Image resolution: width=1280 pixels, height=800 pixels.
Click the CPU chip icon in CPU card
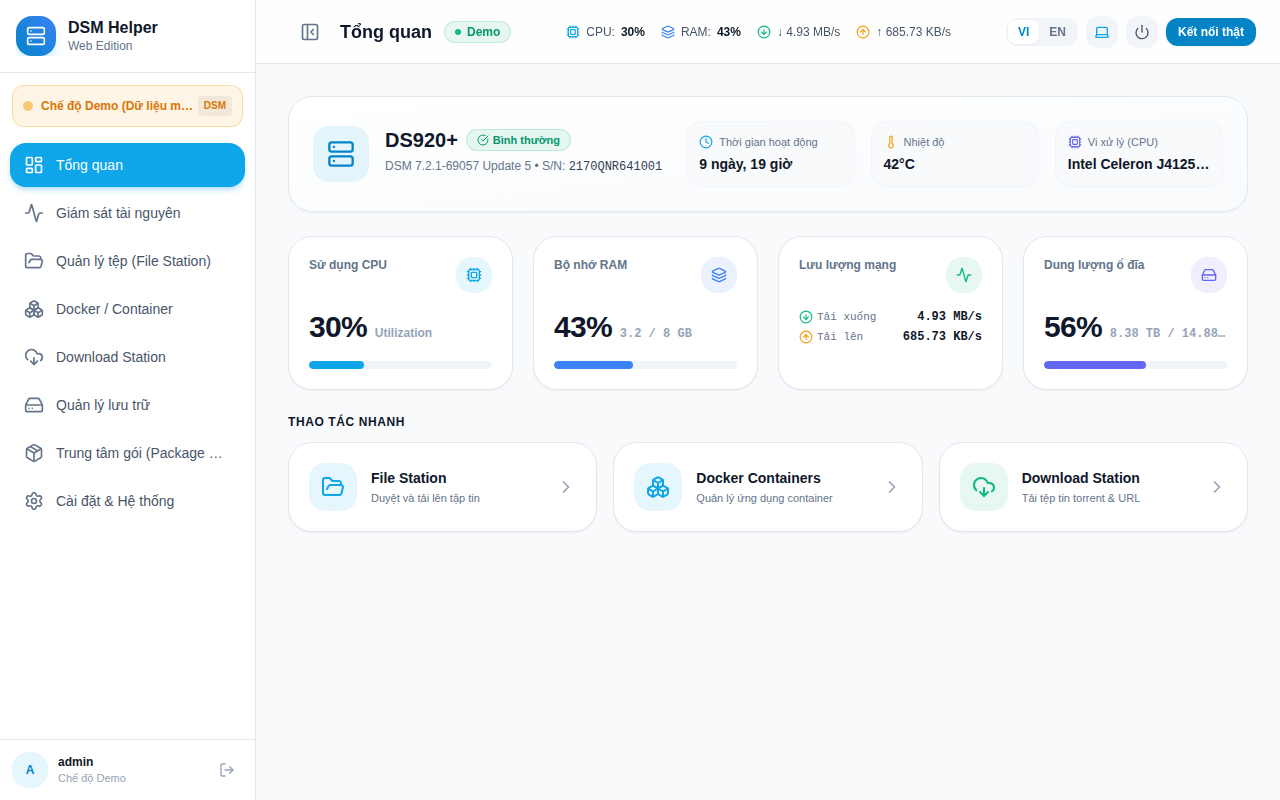(x=474, y=275)
